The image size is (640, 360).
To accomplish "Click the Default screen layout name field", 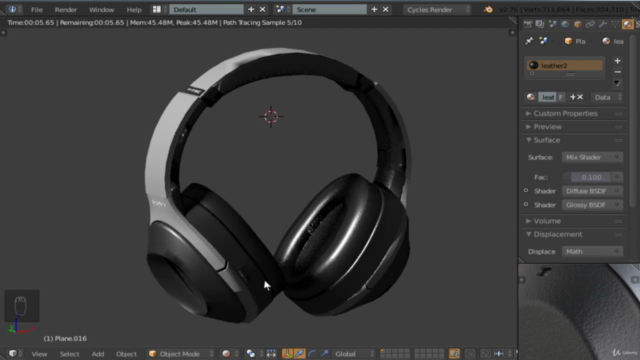I will (x=207, y=9).
